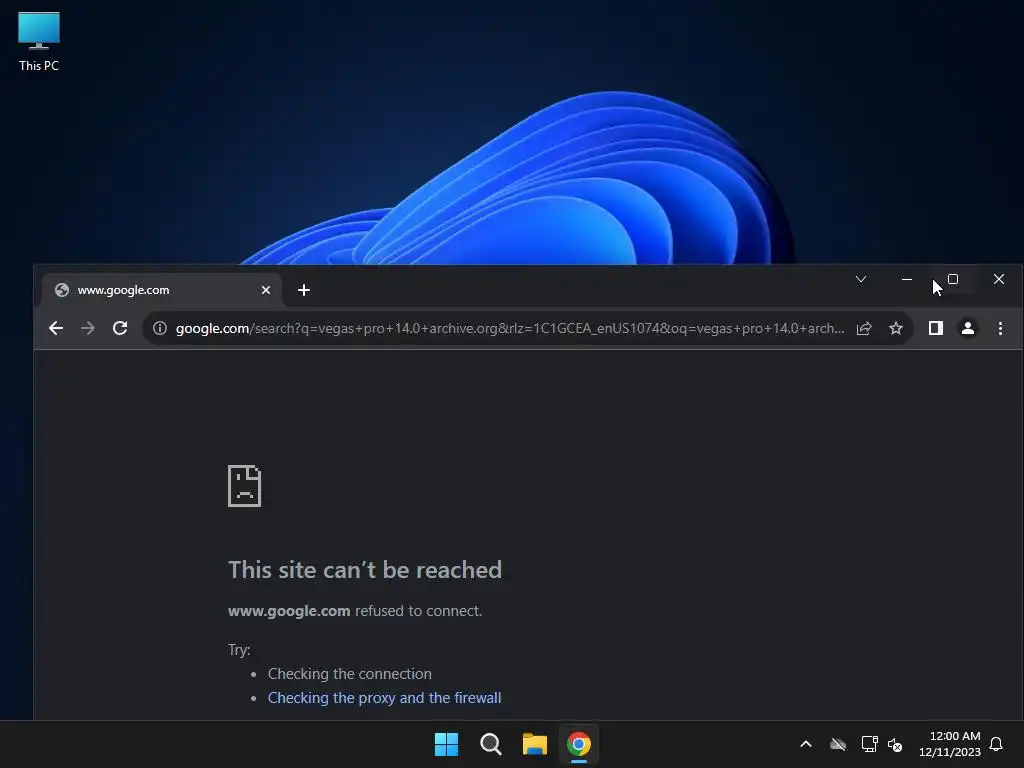Viewport: 1024px width, 768px height.
Task: View site information icon in address bar
Action: pyautogui.click(x=159, y=328)
